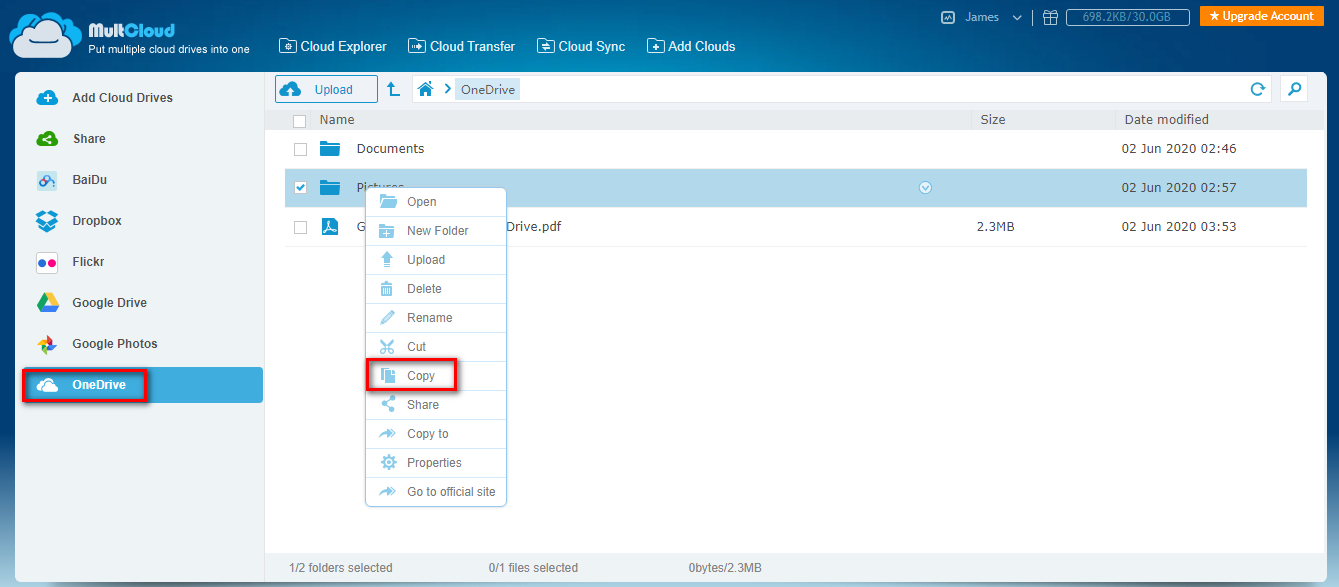
Task: Choose Cut from the context menu
Action: (x=436, y=347)
